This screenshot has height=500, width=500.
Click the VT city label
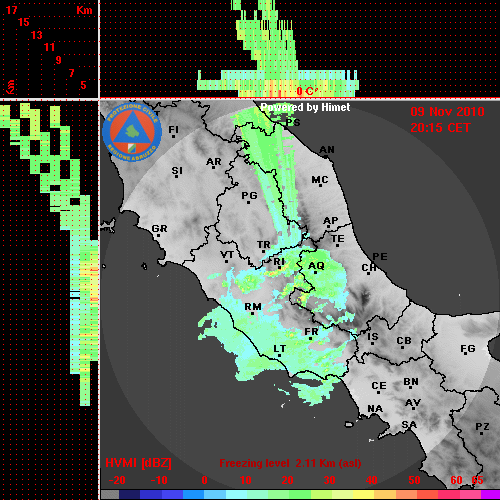[x=227, y=255]
